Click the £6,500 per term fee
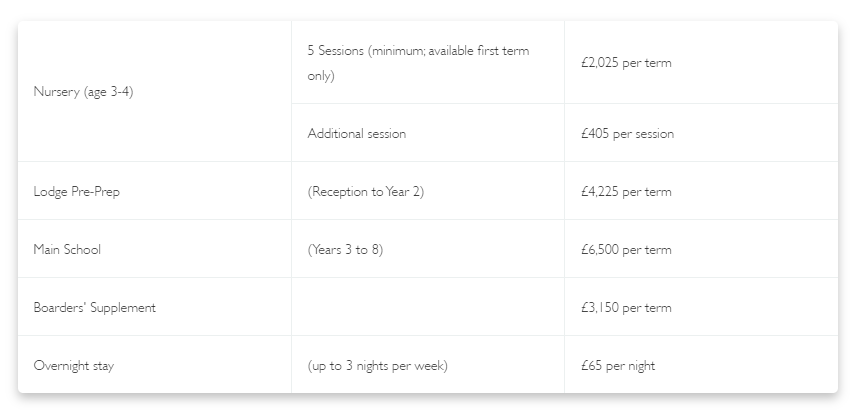This screenshot has height=418, width=853. click(x=626, y=250)
